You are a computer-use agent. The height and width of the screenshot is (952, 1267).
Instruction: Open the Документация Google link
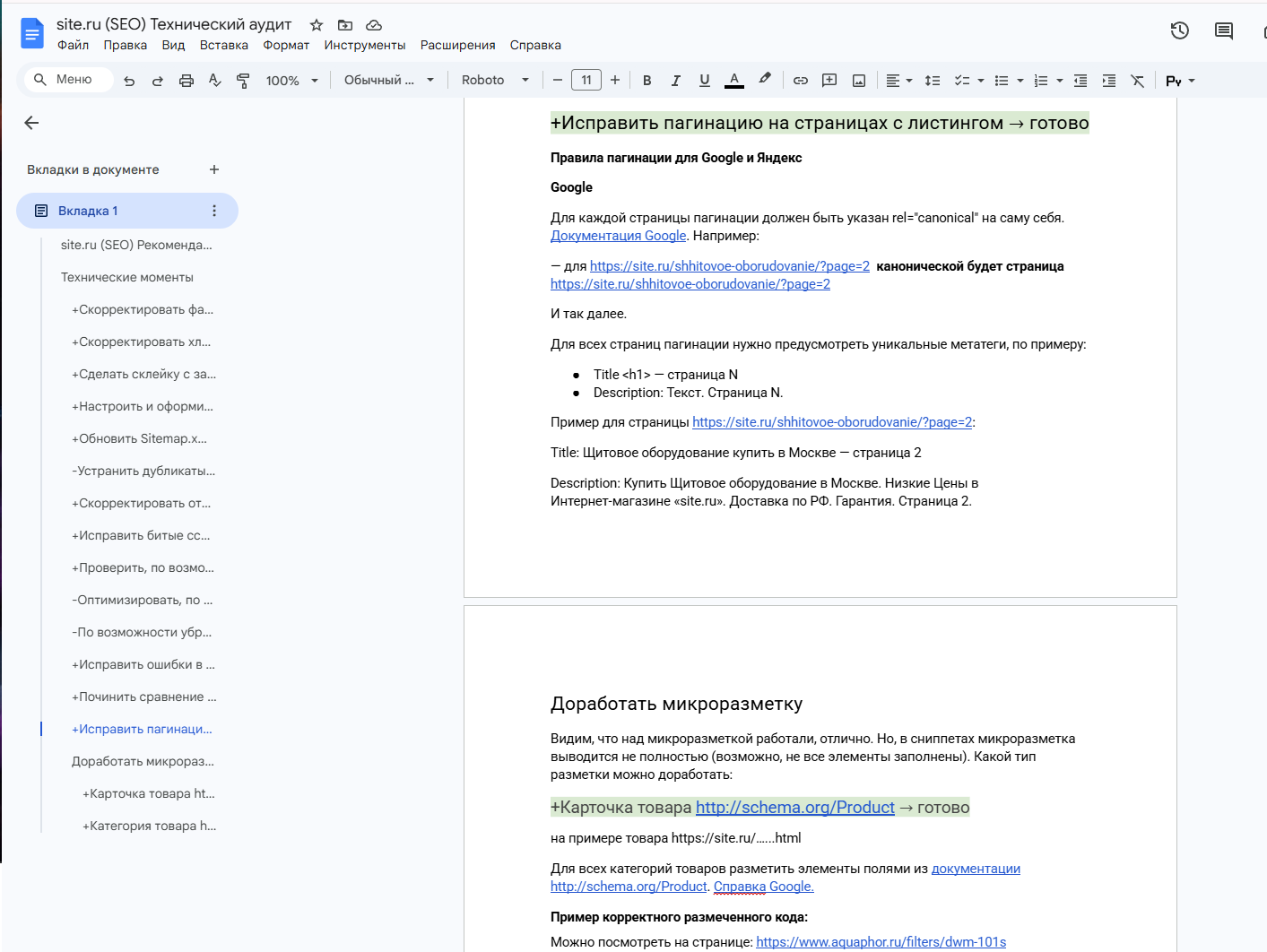[x=618, y=236]
